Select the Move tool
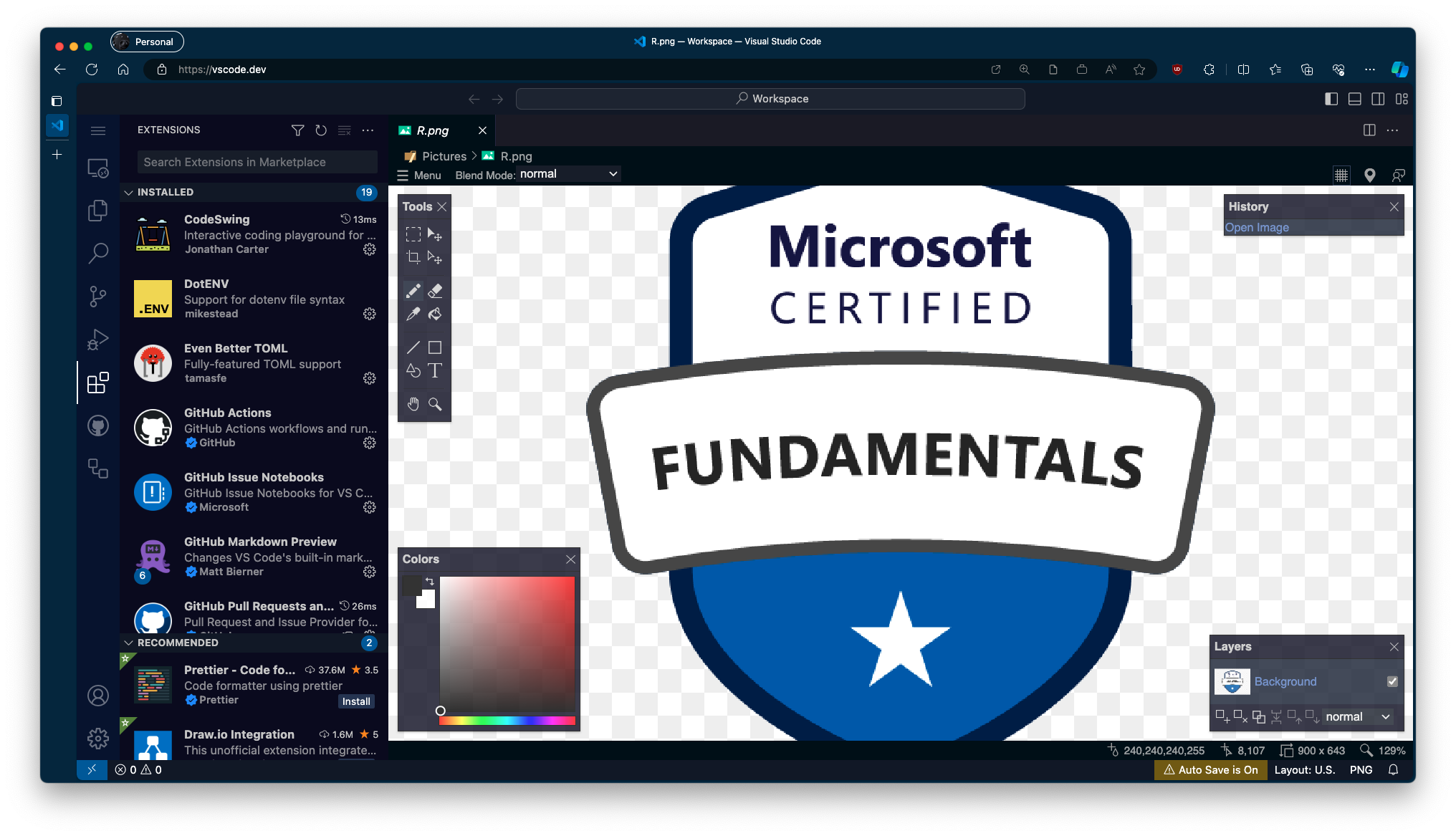The height and width of the screenshot is (836, 1456). click(x=435, y=234)
